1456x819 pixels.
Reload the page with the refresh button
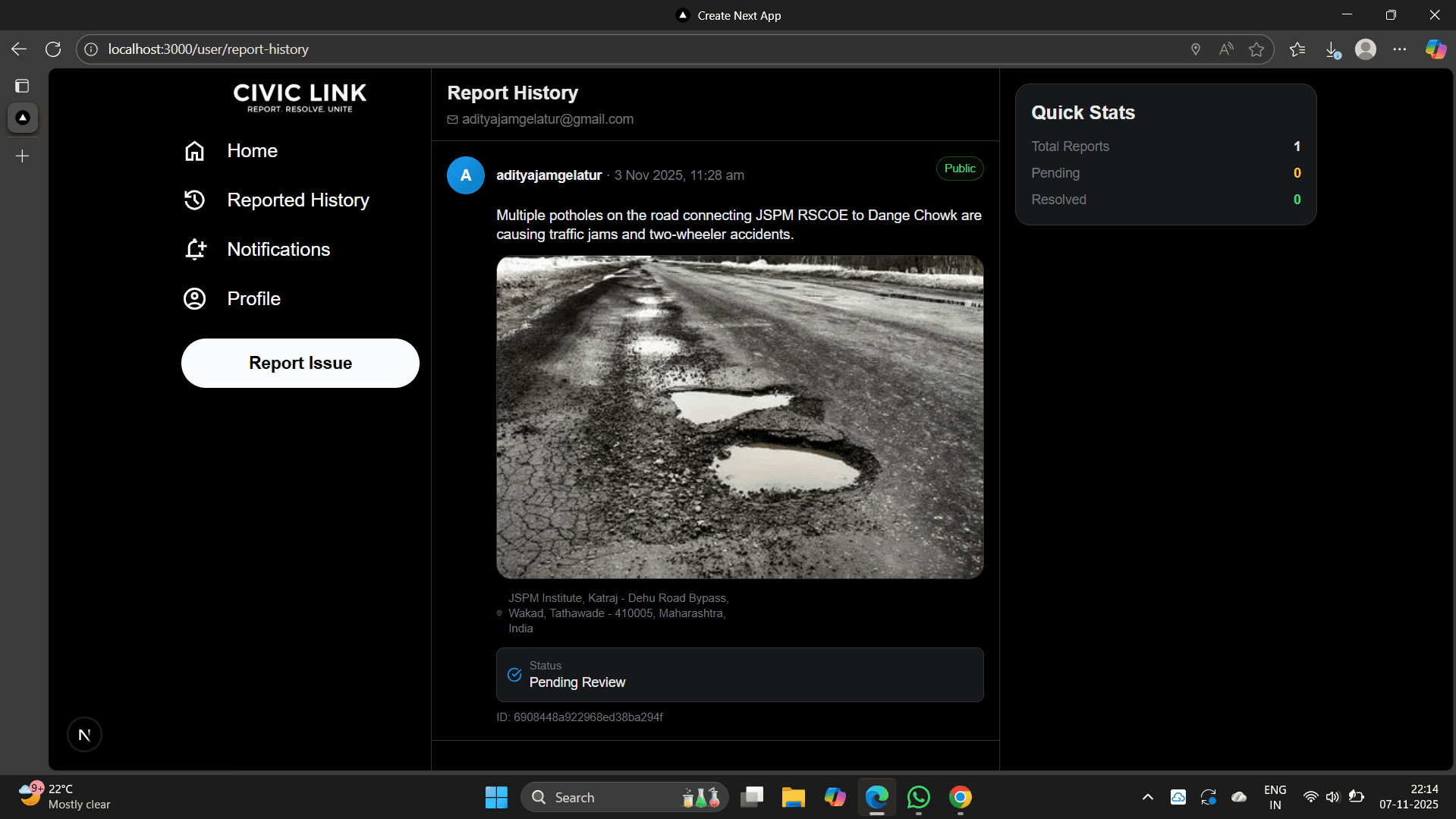click(52, 49)
